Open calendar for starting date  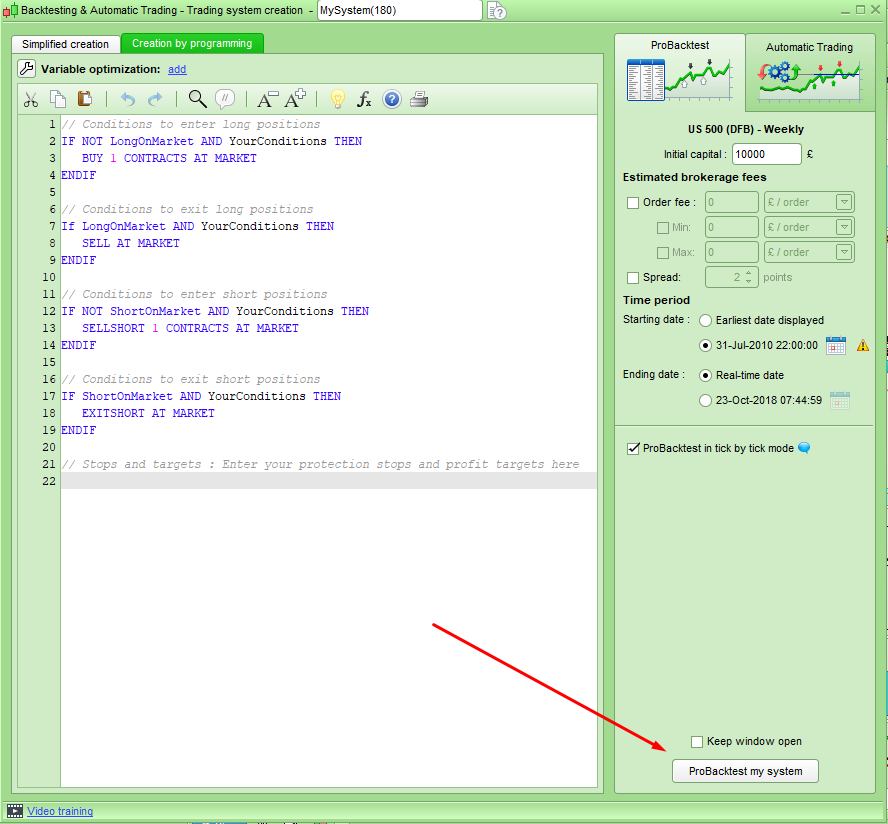point(836,345)
